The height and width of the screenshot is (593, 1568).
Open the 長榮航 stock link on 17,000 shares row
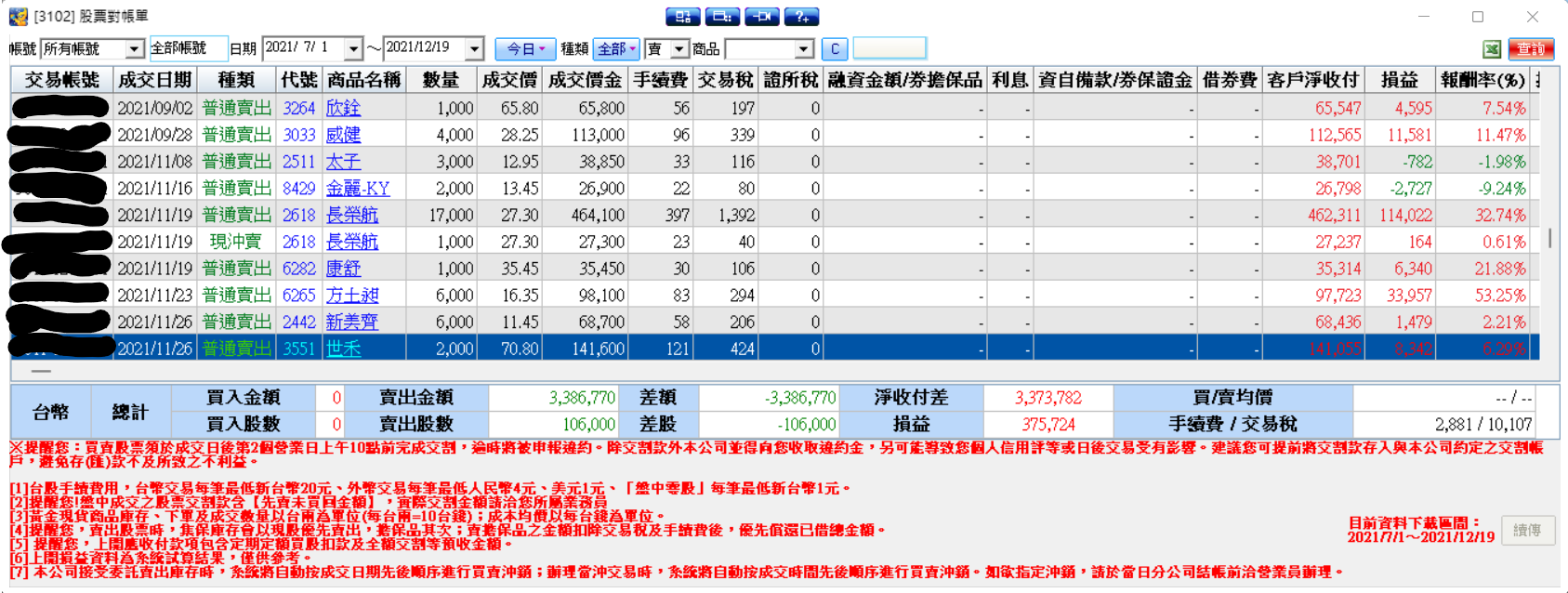point(352,215)
